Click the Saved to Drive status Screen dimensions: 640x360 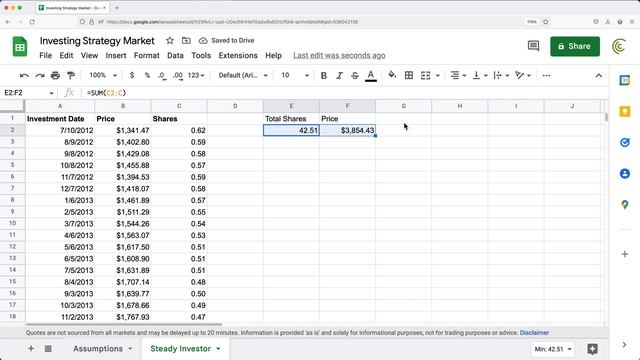click(226, 40)
